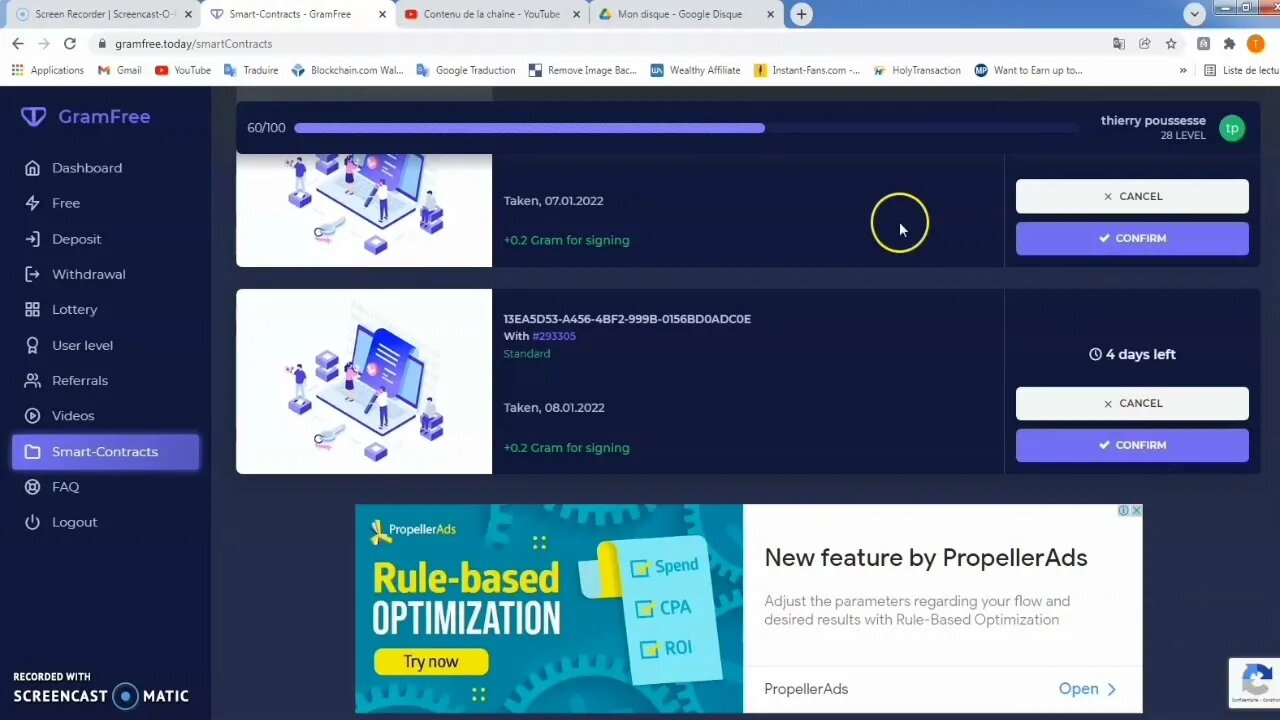Viewport: 1280px width, 720px height.
Task: Open the Applications bookmarks shortcut
Action: point(47,70)
